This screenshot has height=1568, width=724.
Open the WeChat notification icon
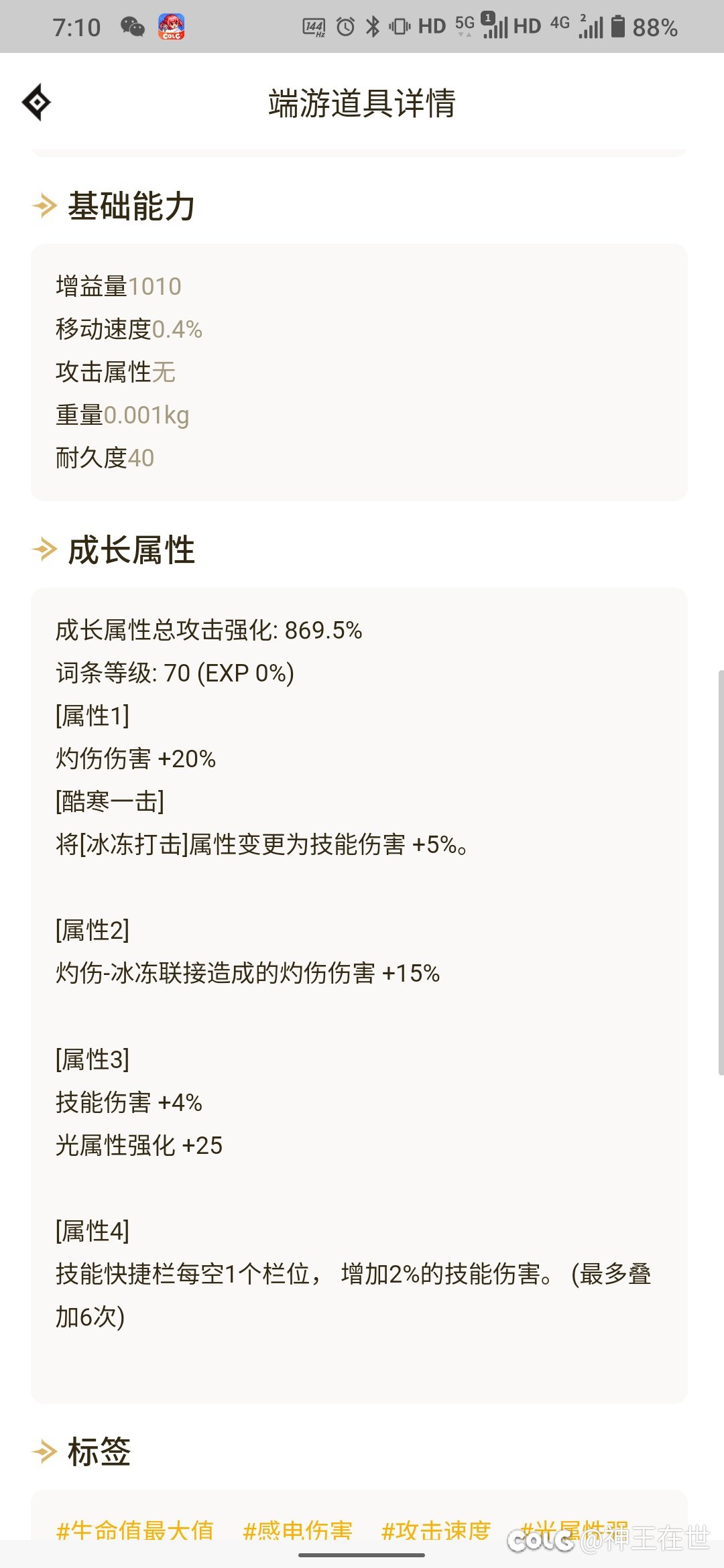[132, 27]
